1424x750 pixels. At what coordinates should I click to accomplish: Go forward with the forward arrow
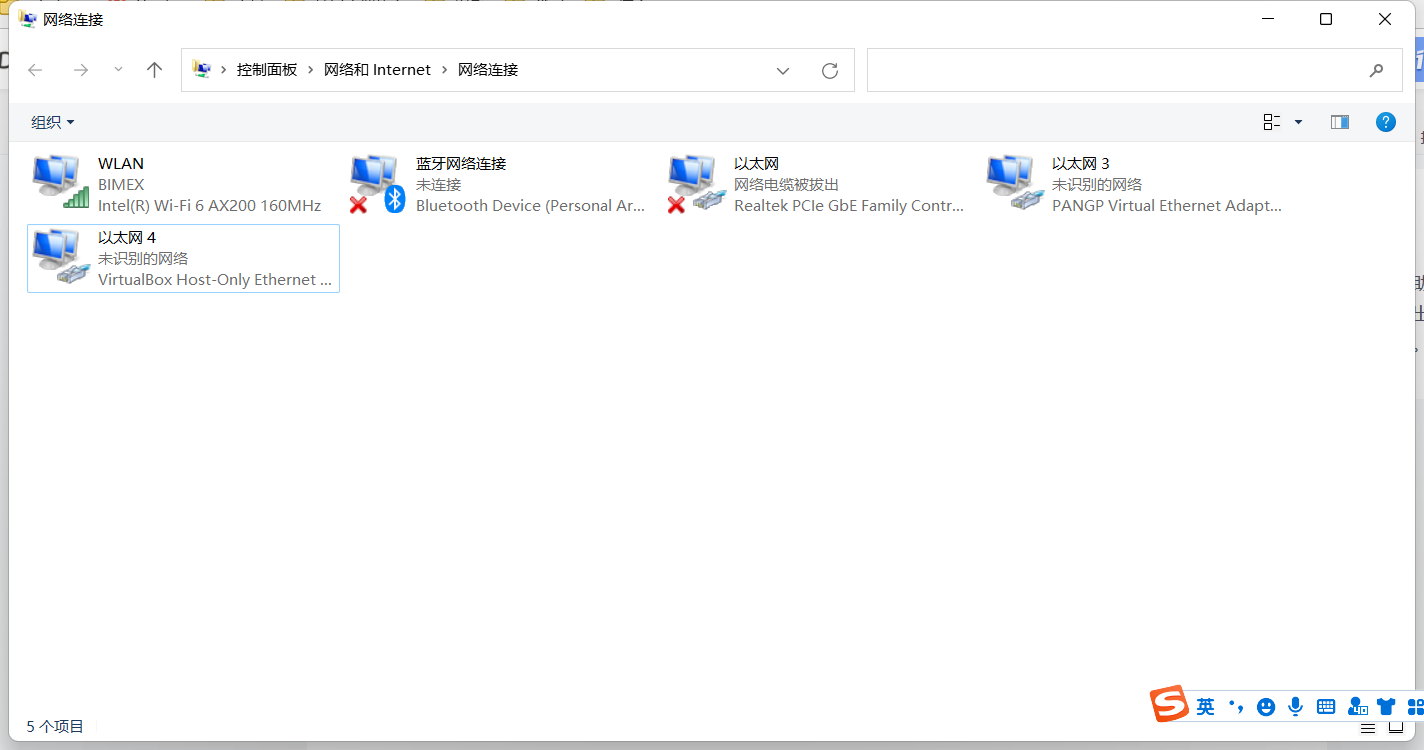click(x=81, y=70)
